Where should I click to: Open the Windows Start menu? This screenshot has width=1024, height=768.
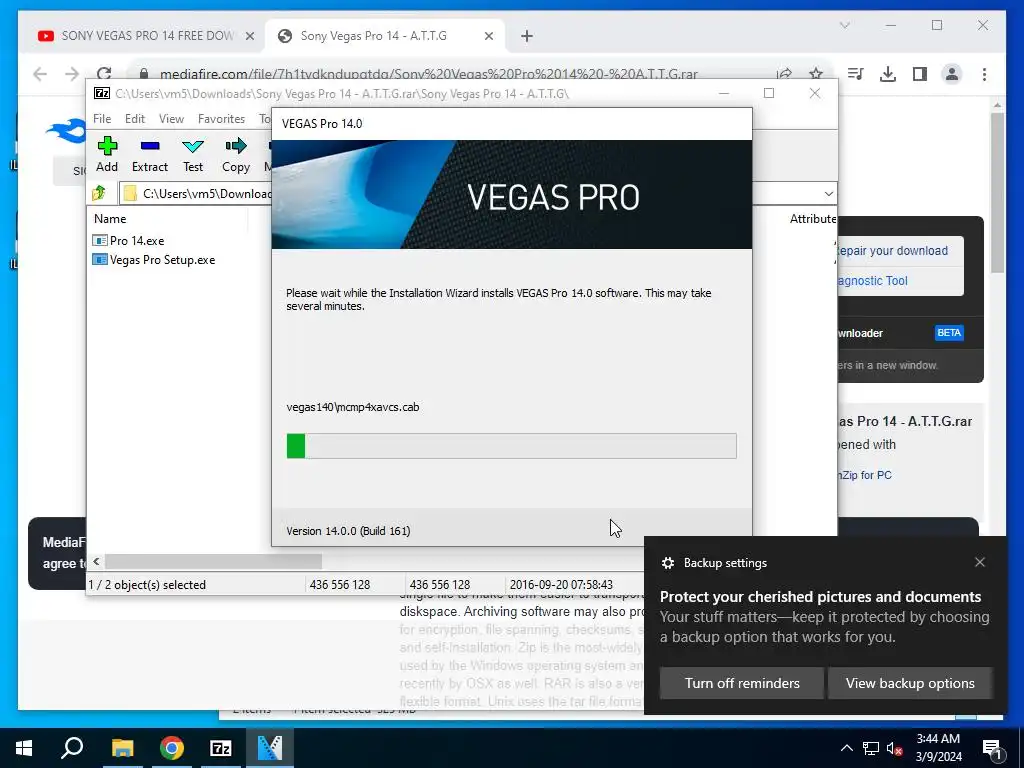(x=24, y=748)
